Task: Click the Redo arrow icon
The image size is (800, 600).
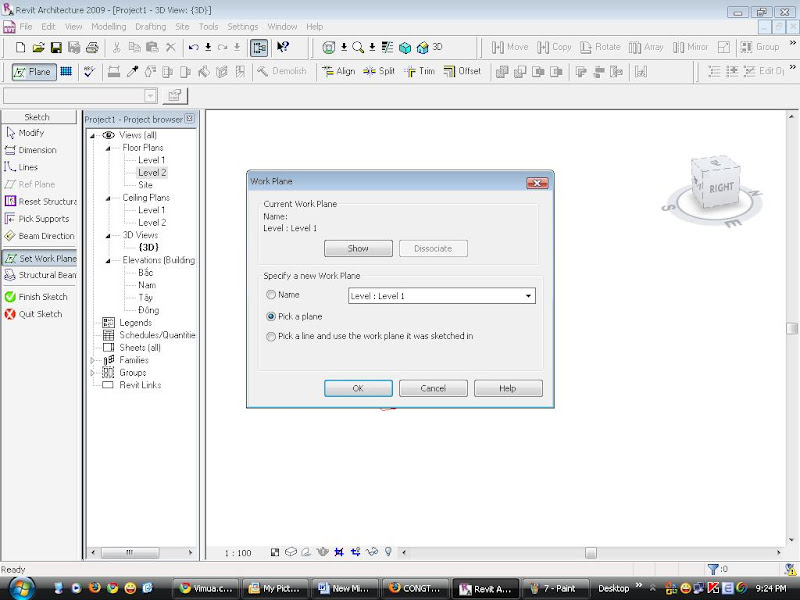Action: click(222, 47)
